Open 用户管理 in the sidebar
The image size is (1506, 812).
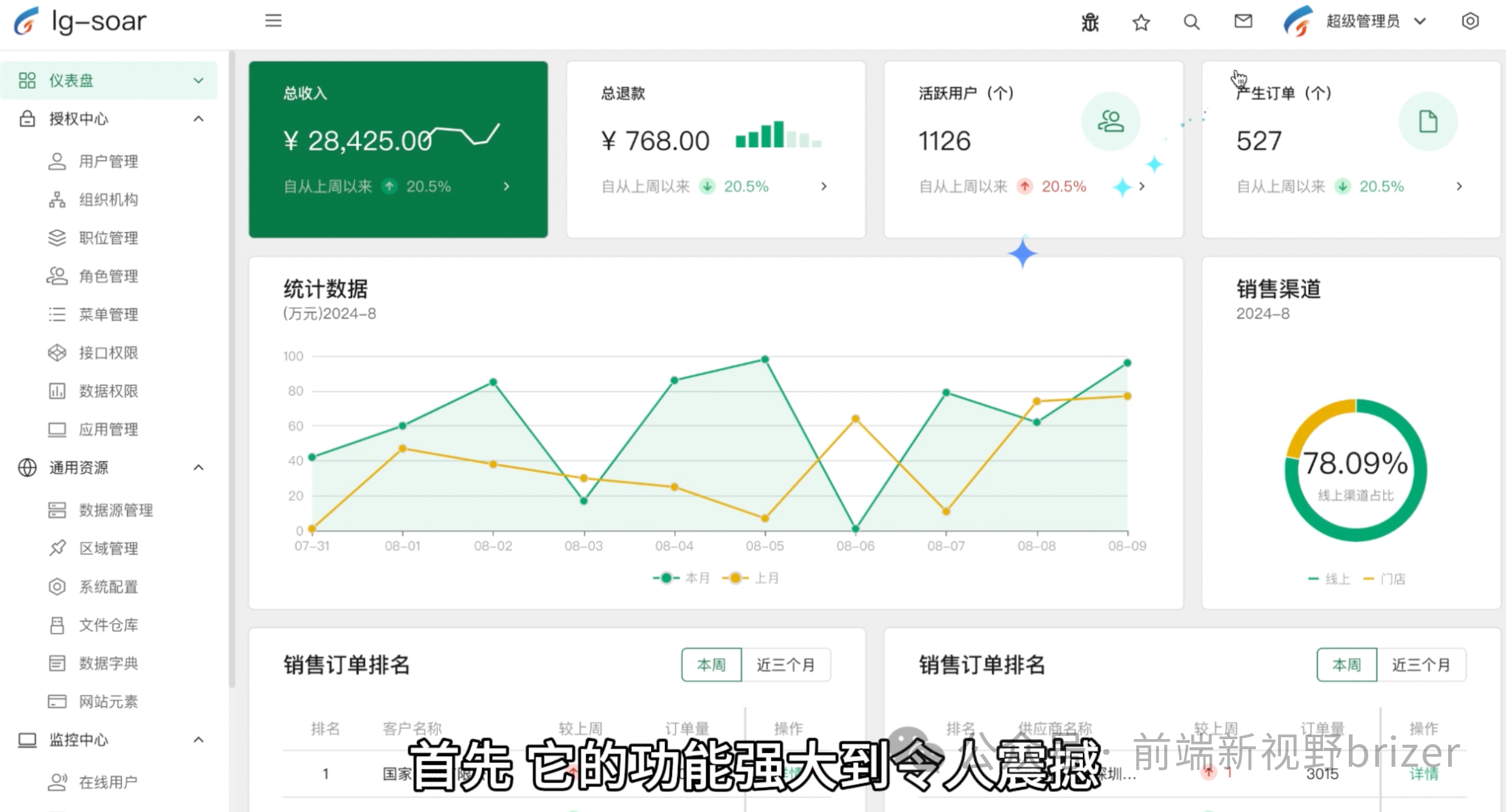pos(108,162)
